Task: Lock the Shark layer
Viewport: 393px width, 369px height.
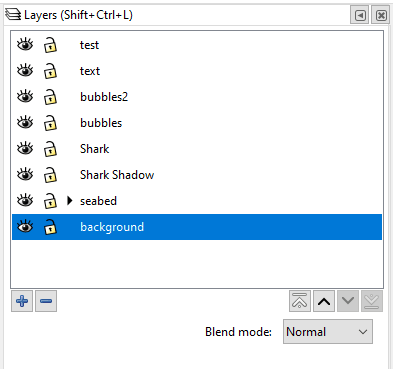Action: click(50, 149)
